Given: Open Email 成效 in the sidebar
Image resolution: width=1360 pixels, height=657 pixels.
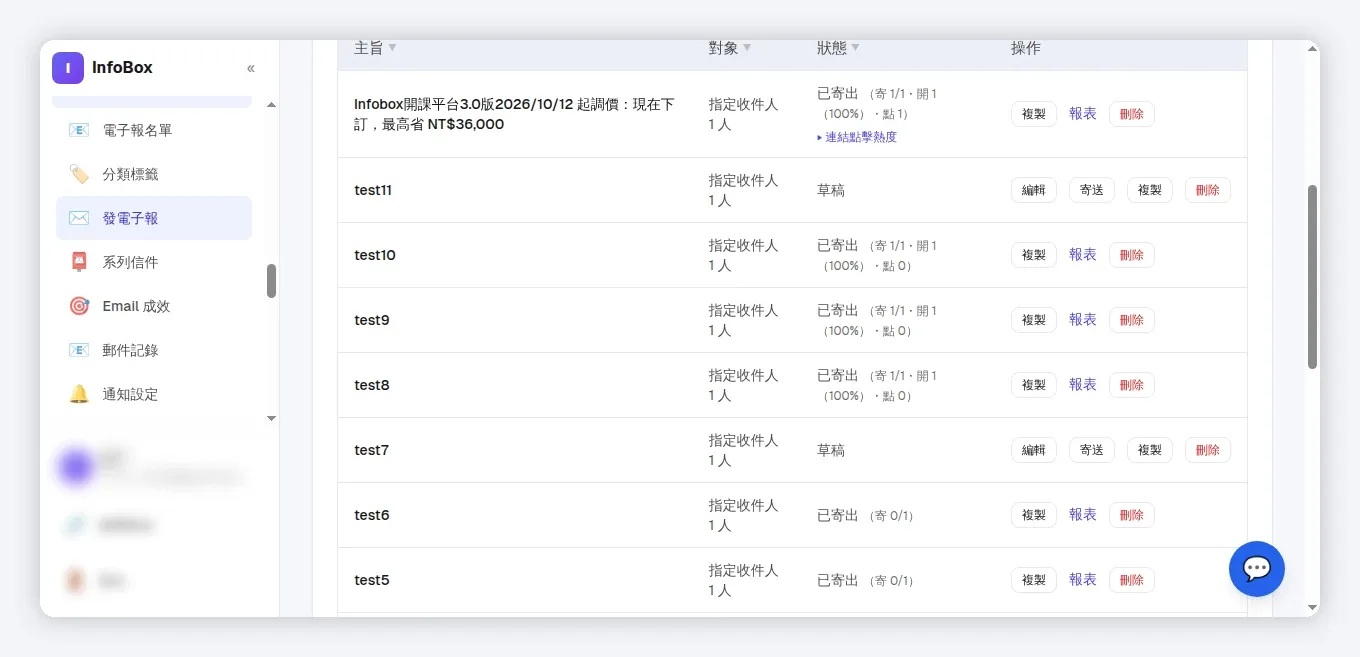Looking at the screenshot, I should [x=154, y=306].
